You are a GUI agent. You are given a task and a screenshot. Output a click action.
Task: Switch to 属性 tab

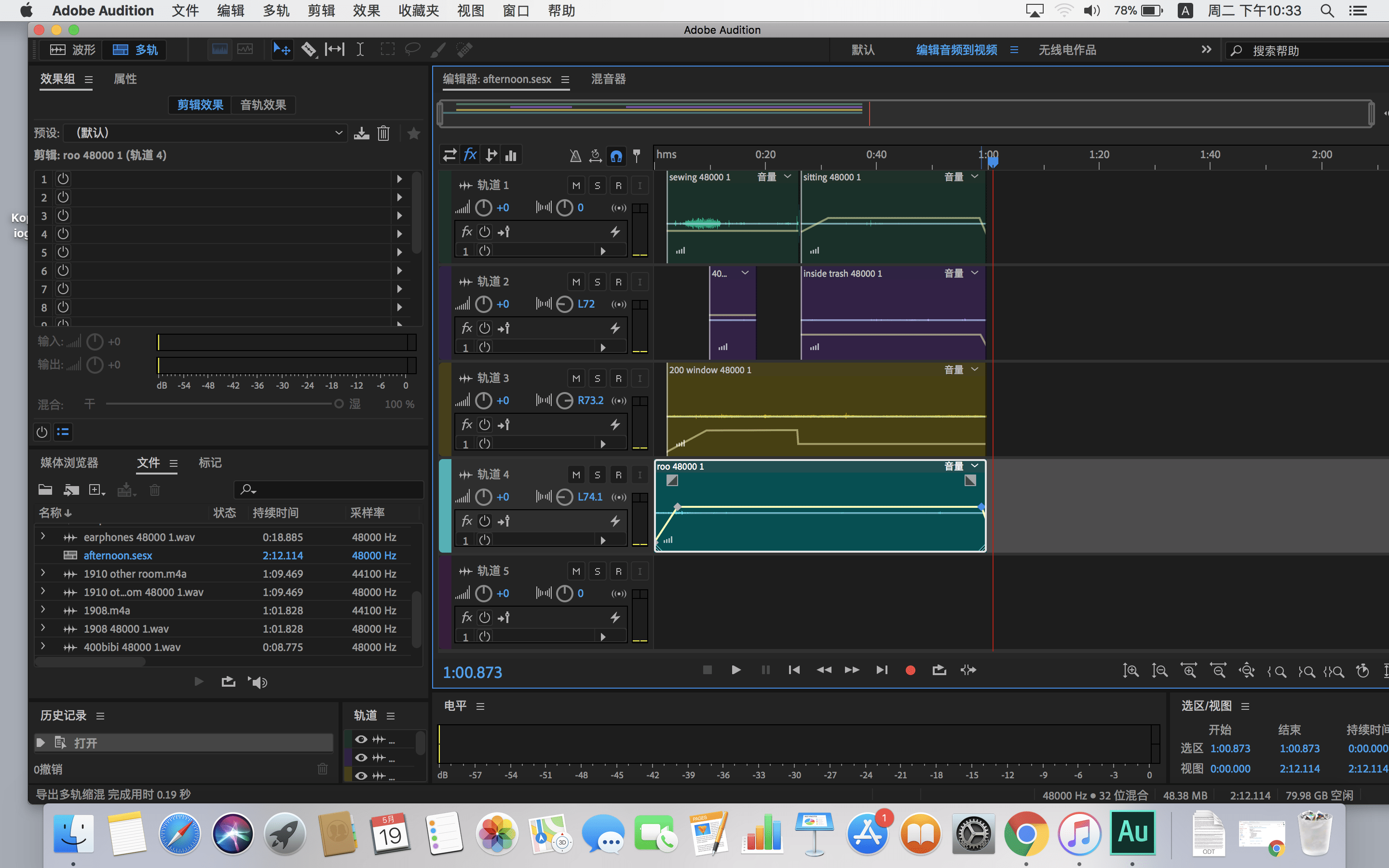[x=125, y=79]
